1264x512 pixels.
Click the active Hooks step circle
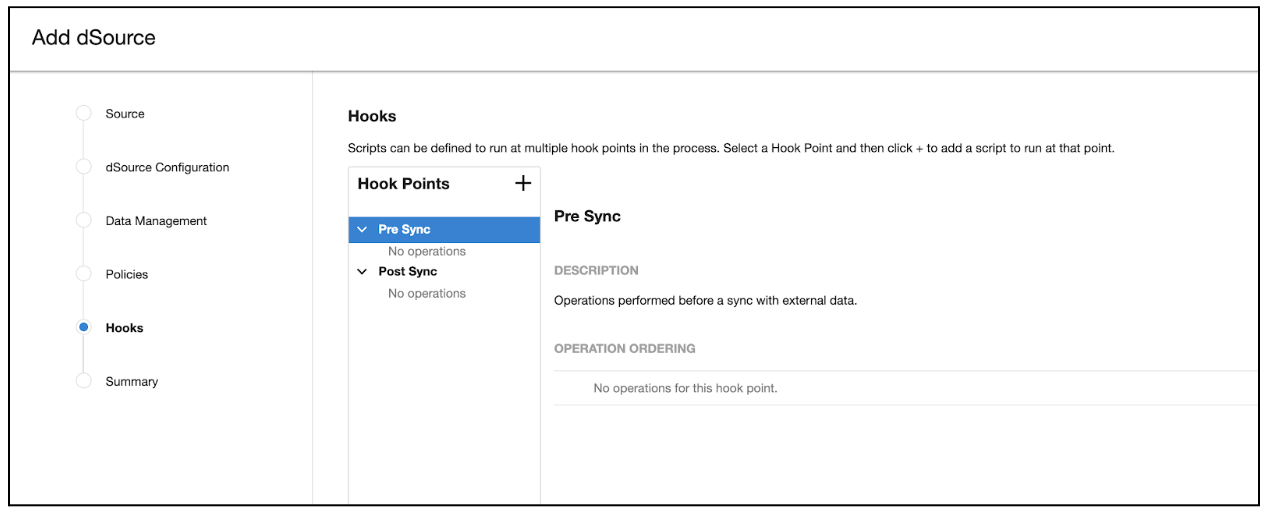[x=84, y=328]
